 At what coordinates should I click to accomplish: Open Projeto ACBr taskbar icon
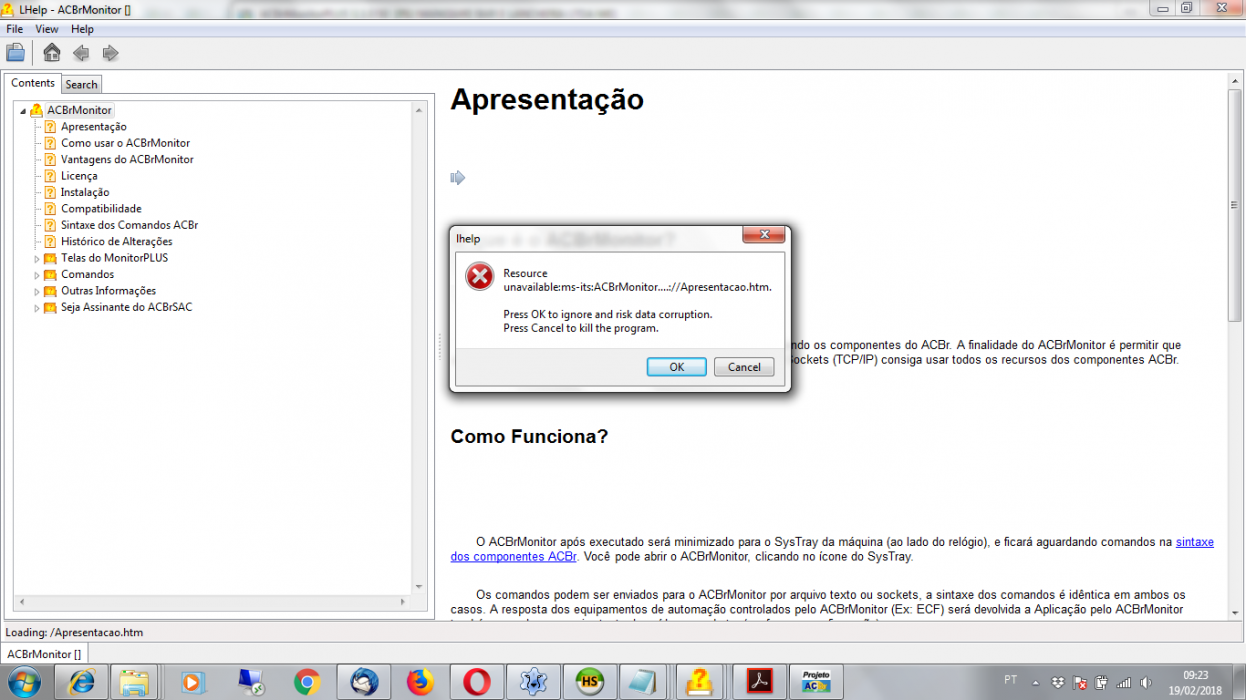816,682
